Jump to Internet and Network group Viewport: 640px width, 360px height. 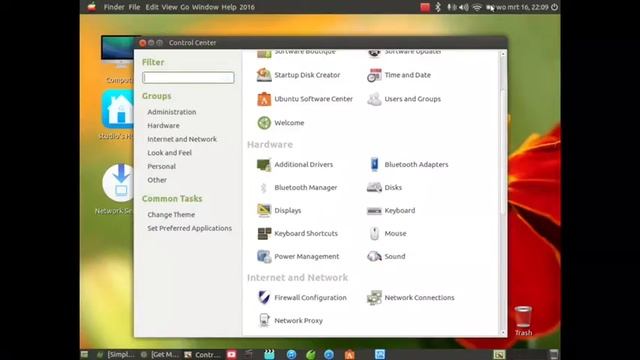182,139
